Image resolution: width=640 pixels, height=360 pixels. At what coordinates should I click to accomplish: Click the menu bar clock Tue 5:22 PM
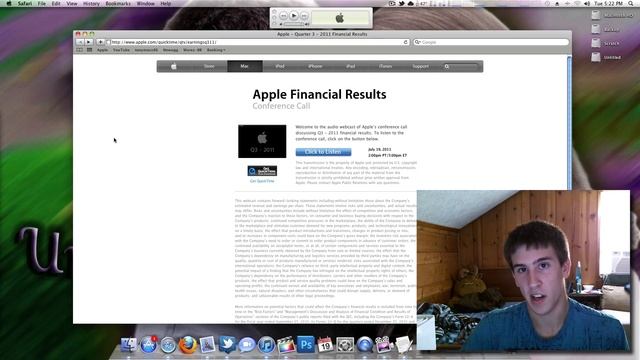[609, 3]
